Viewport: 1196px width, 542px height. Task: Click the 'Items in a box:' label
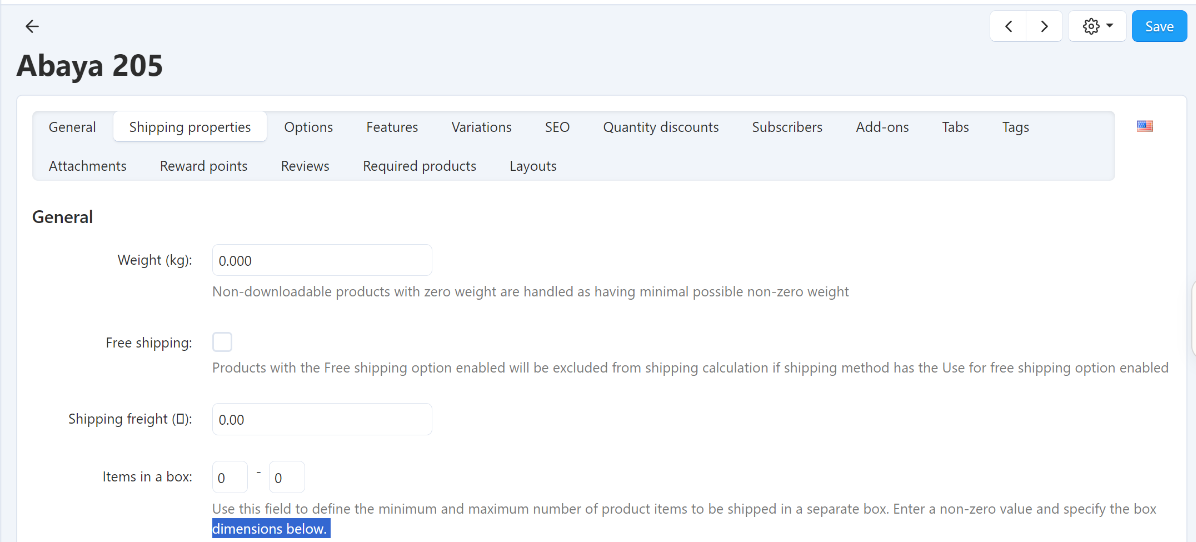click(x=147, y=477)
